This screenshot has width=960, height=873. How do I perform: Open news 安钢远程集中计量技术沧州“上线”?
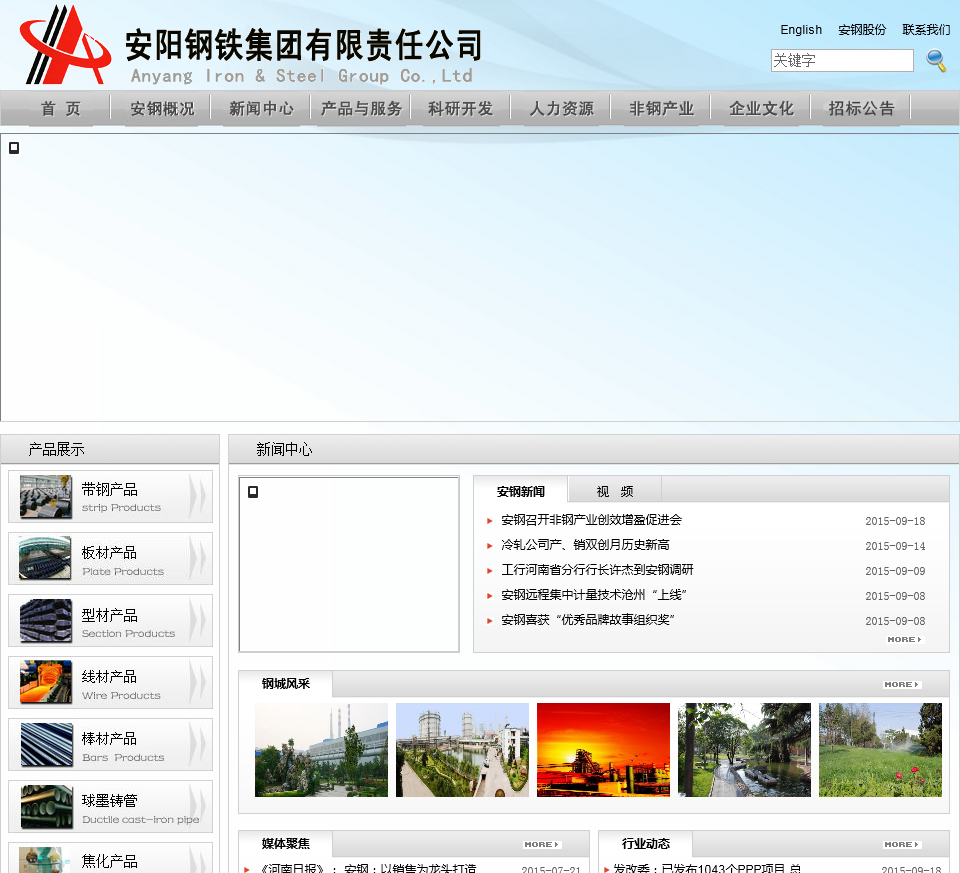[x=594, y=595]
